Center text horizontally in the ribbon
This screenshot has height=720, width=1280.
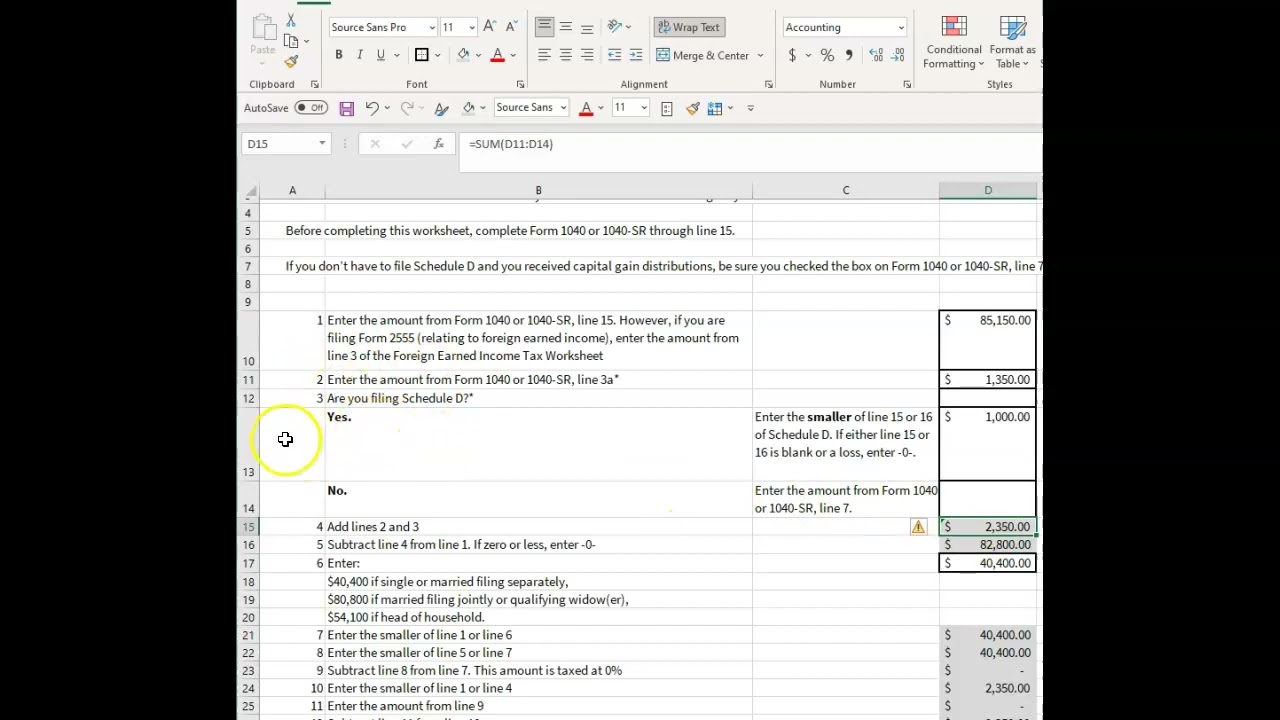(x=566, y=55)
